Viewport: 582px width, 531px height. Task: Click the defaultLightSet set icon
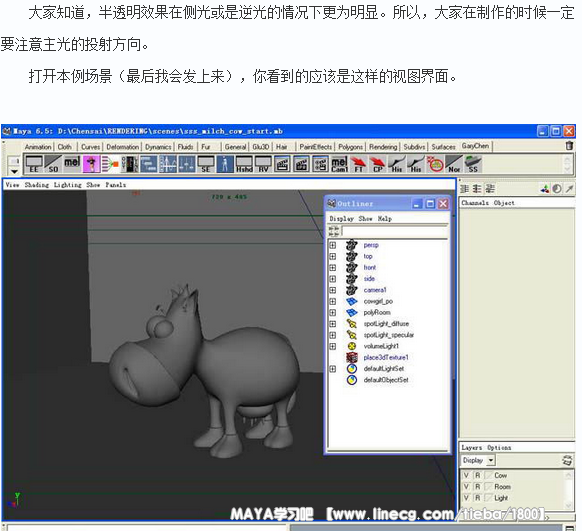(x=351, y=368)
